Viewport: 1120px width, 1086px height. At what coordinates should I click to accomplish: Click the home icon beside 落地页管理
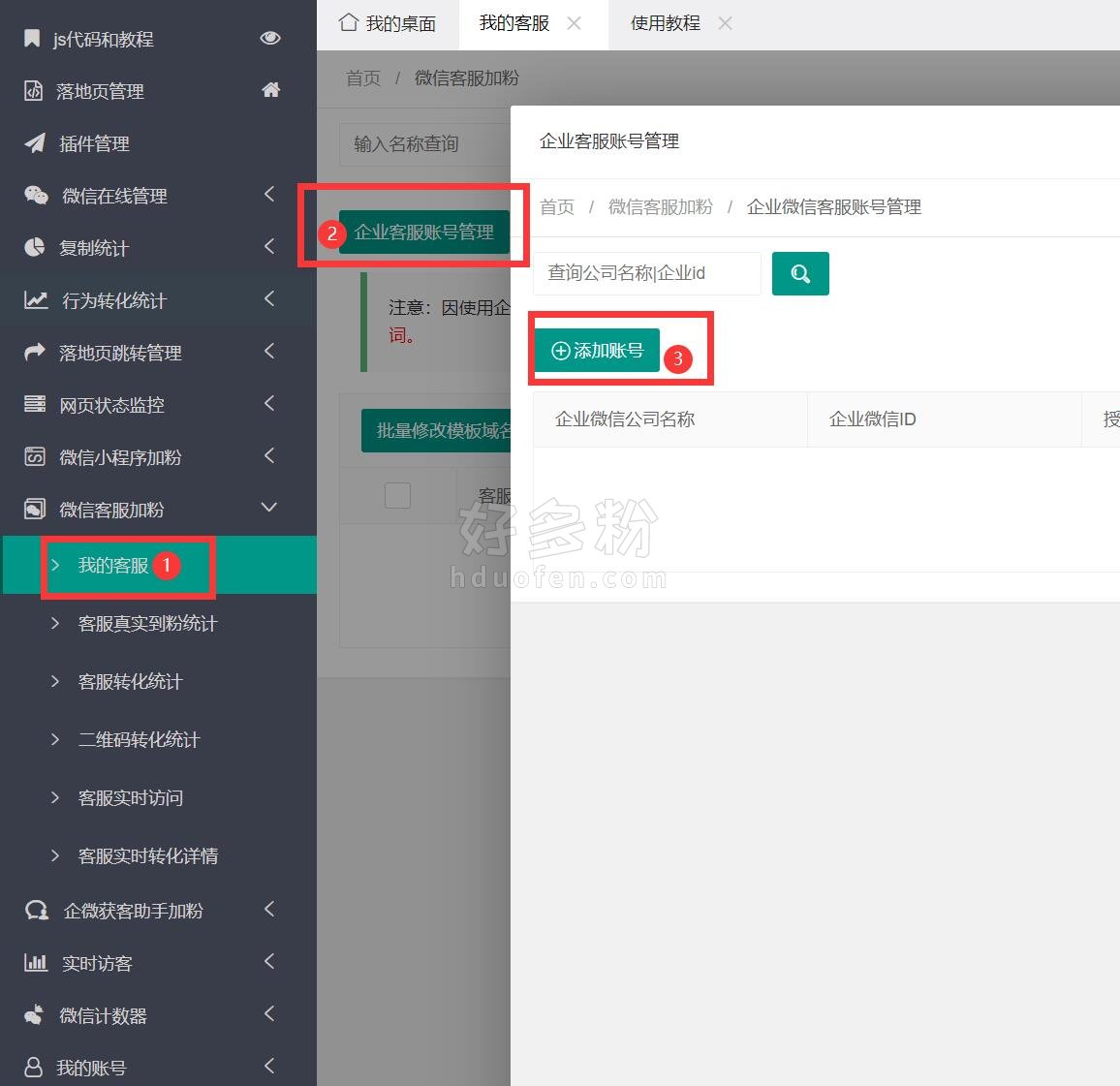270,90
